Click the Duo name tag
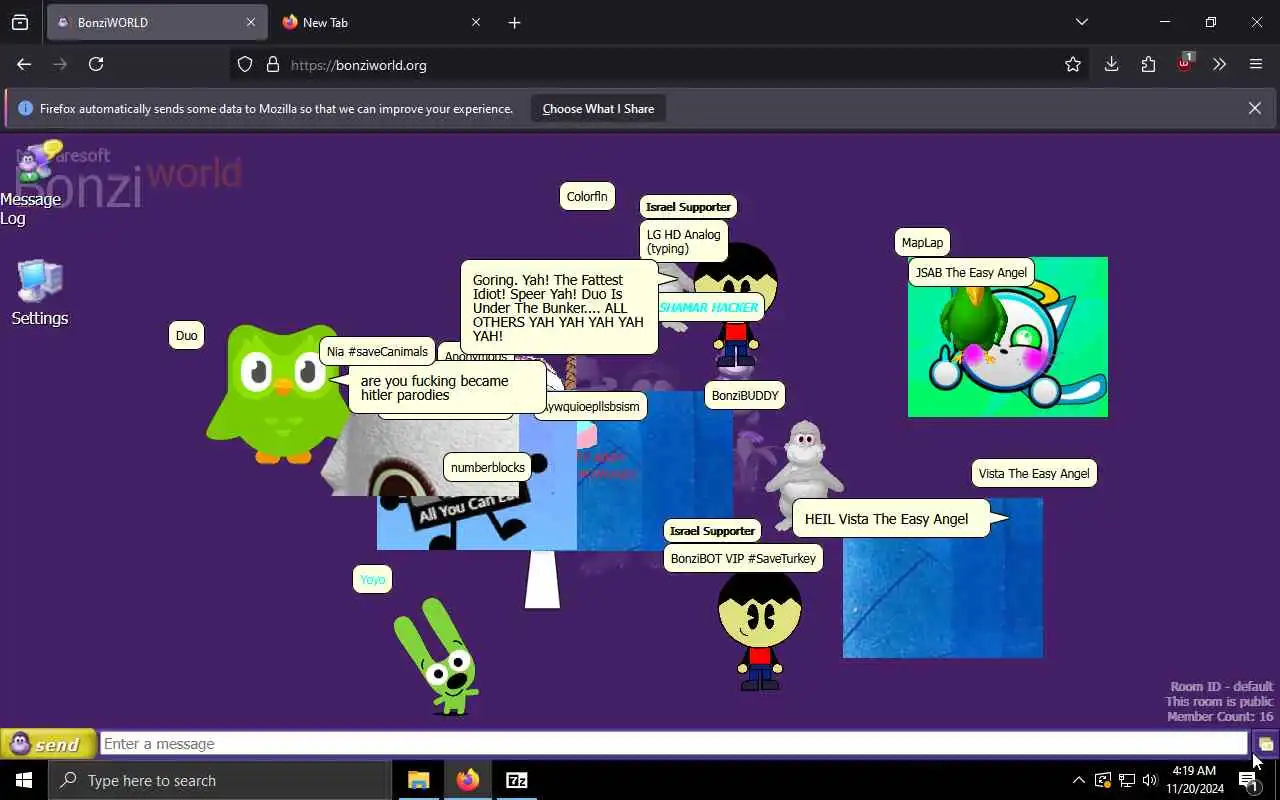1280x800 pixels. coord(187,335)
